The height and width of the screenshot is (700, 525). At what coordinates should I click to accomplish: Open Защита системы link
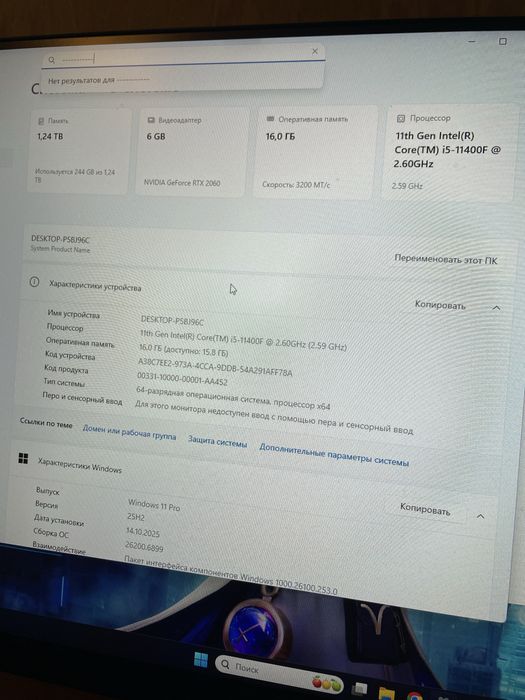(217, 442)
